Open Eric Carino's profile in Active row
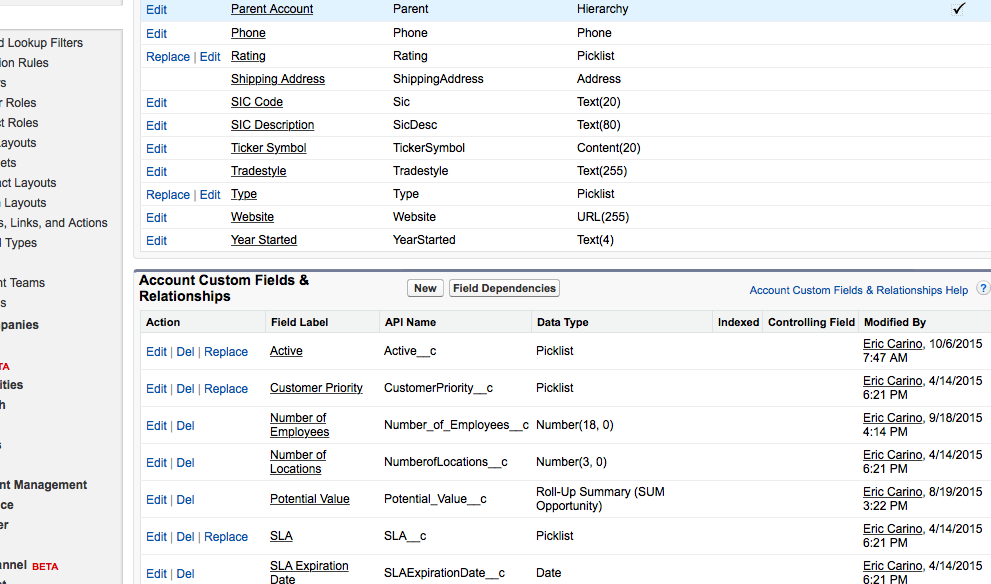This screenshot has width=991, height=584. tap(893, 344)
